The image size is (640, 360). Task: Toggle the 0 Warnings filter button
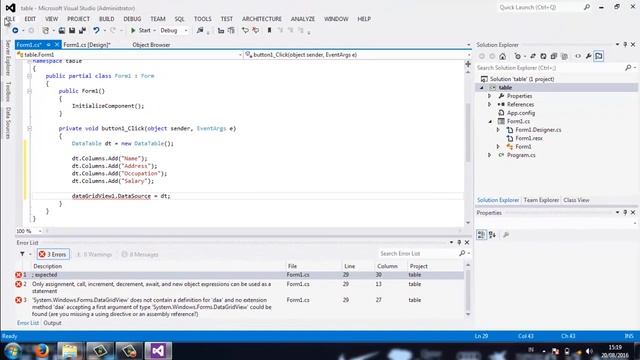point(94,254)
